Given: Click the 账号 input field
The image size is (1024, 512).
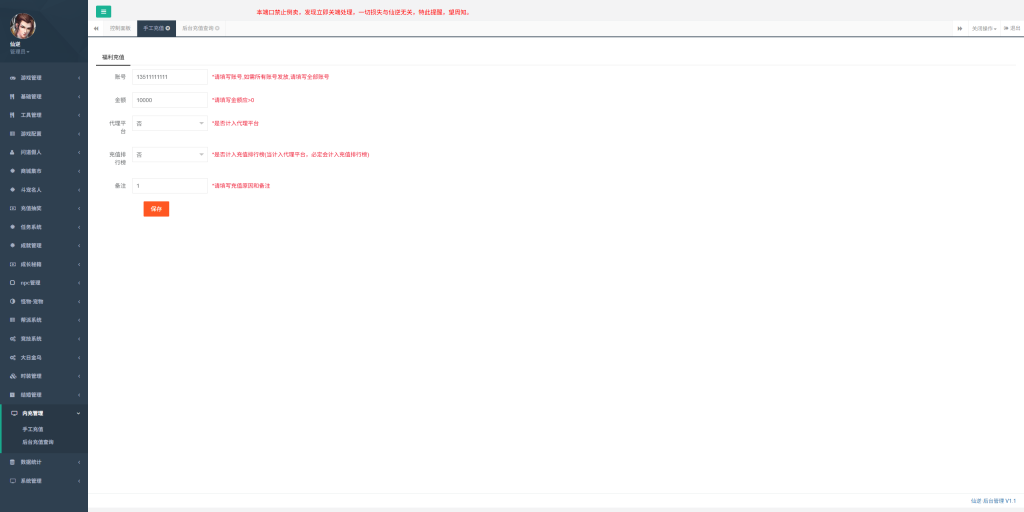Looking at the screenshot, I should pos(169,77).
